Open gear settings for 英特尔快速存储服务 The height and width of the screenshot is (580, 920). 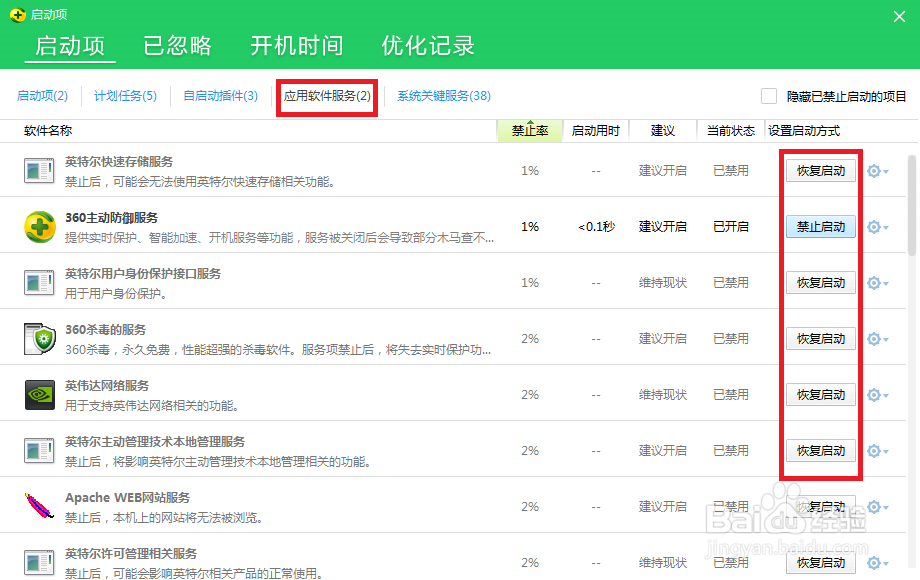pos(877,171)
